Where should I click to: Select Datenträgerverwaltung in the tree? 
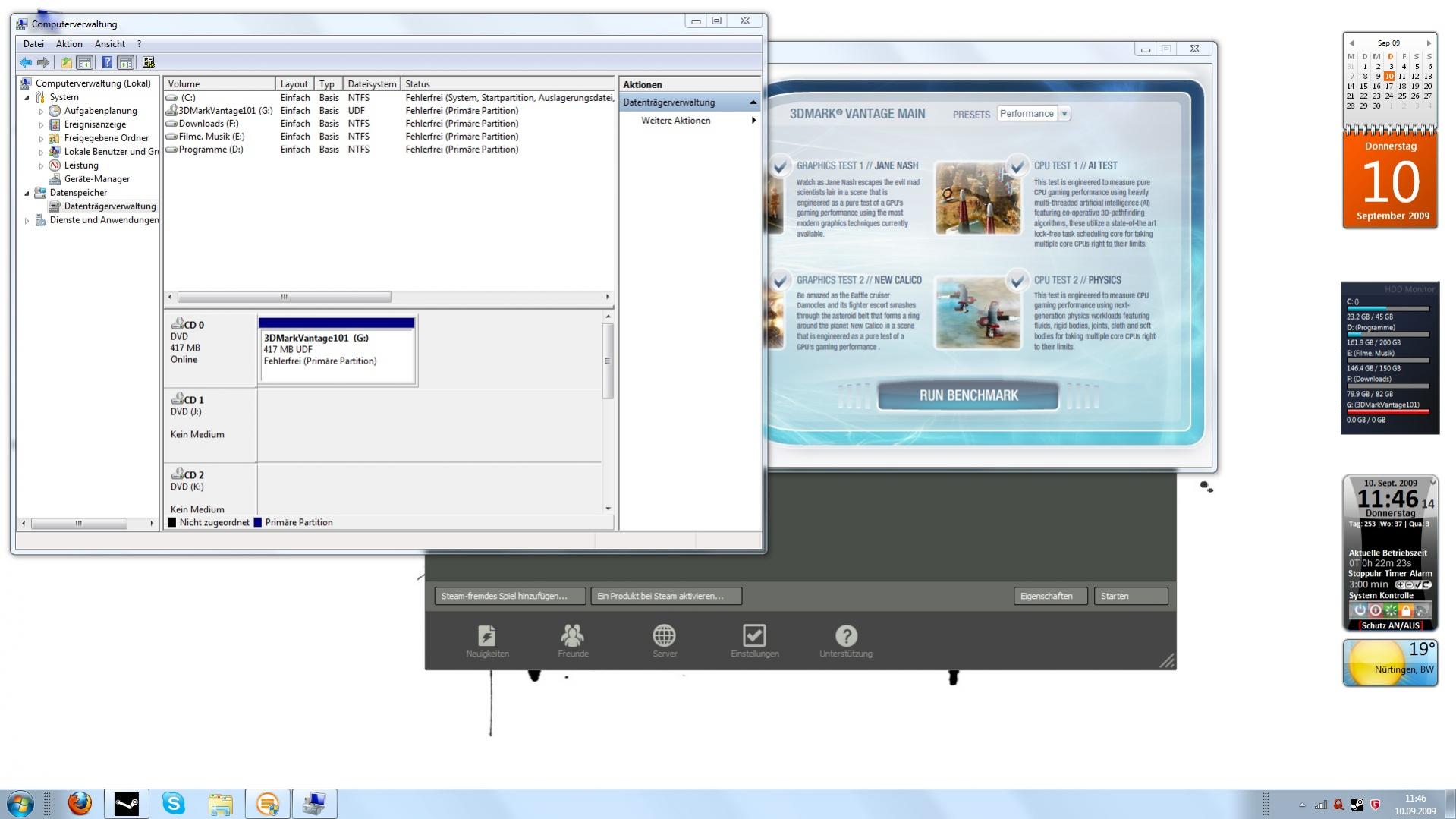(x=110, y=206)
